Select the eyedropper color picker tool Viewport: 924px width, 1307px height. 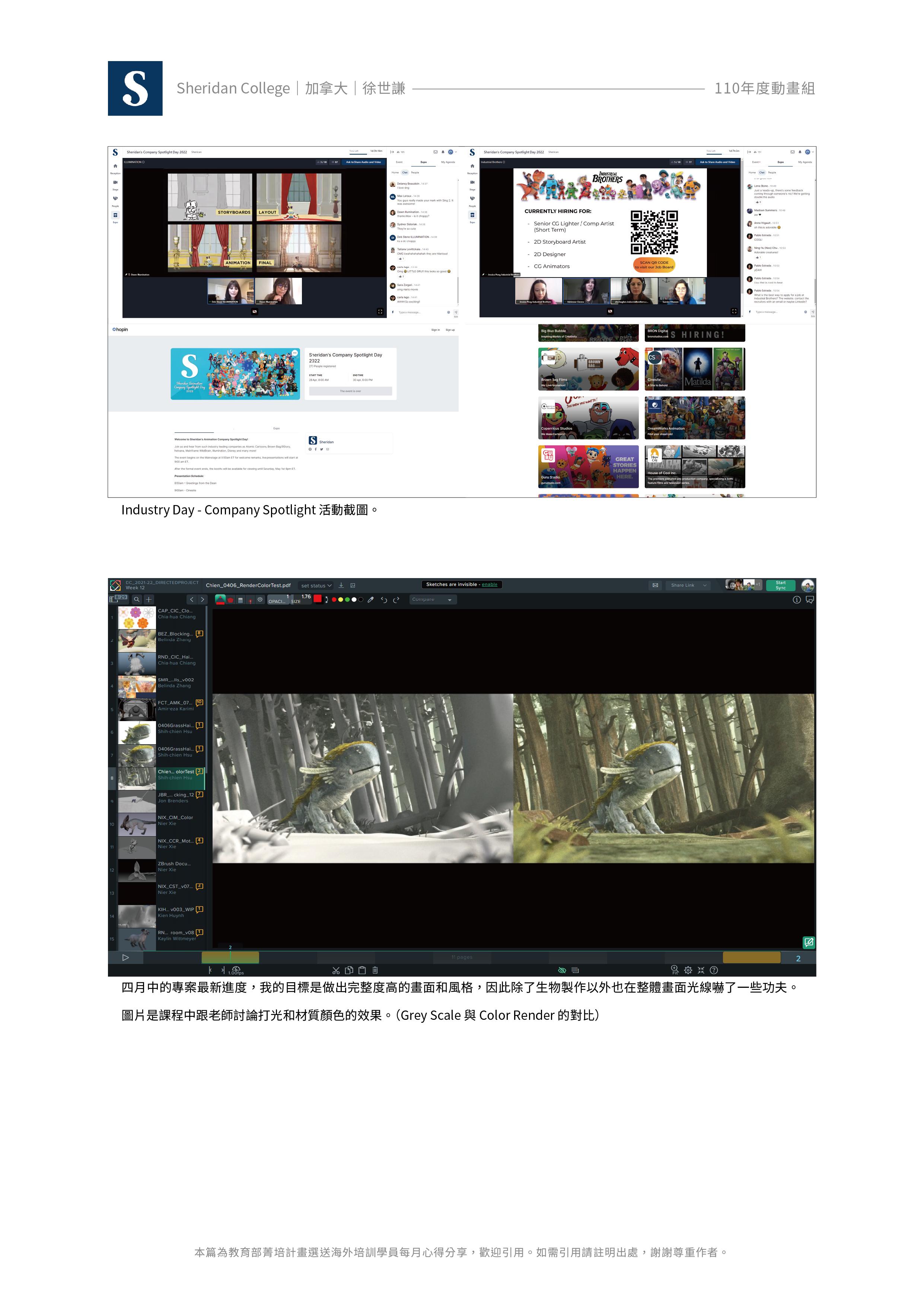click(371, 599)
